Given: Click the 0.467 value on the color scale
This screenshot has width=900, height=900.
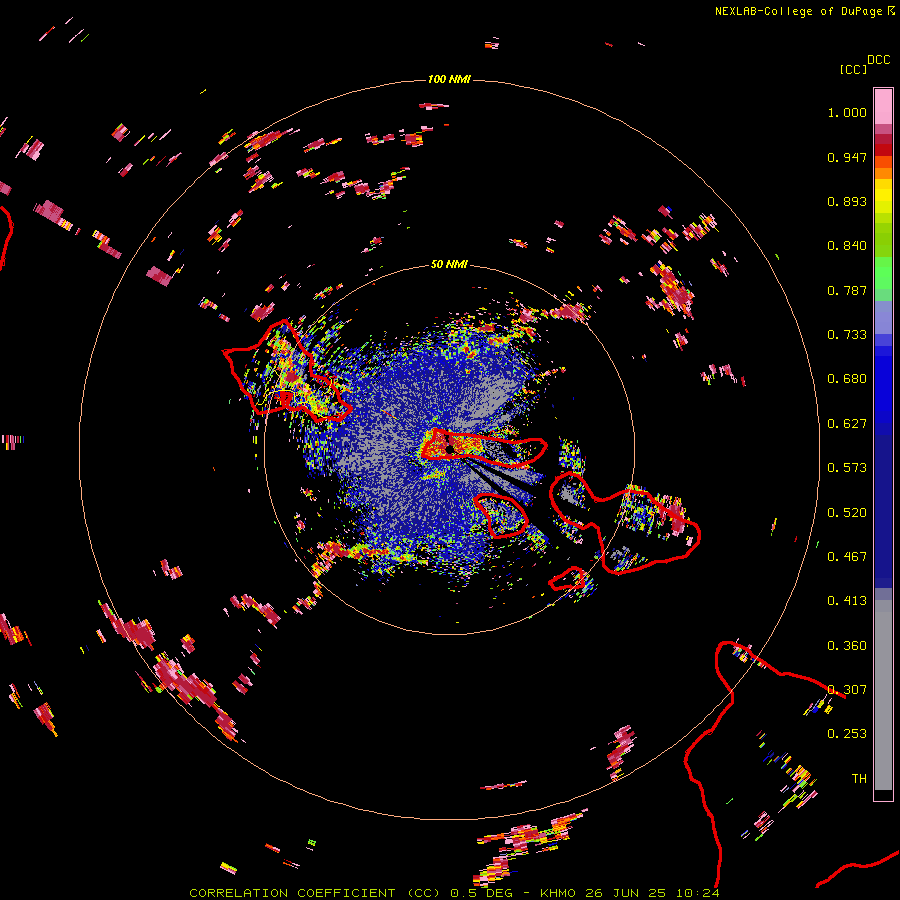Looking at the screenshot, I should click(x=847, y=556).
